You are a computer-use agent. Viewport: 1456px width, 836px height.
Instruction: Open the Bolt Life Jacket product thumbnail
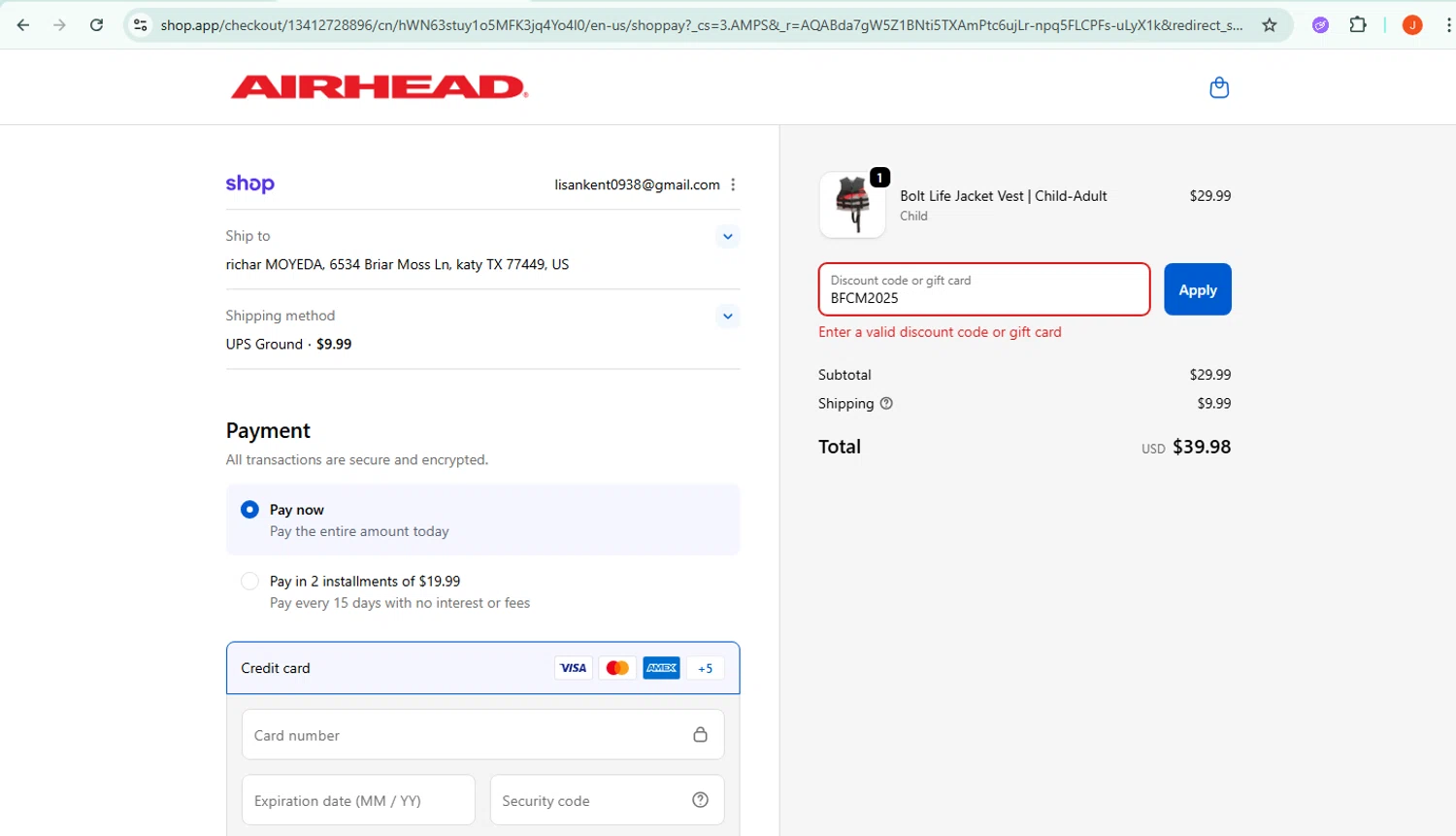[x=852, y=205]
